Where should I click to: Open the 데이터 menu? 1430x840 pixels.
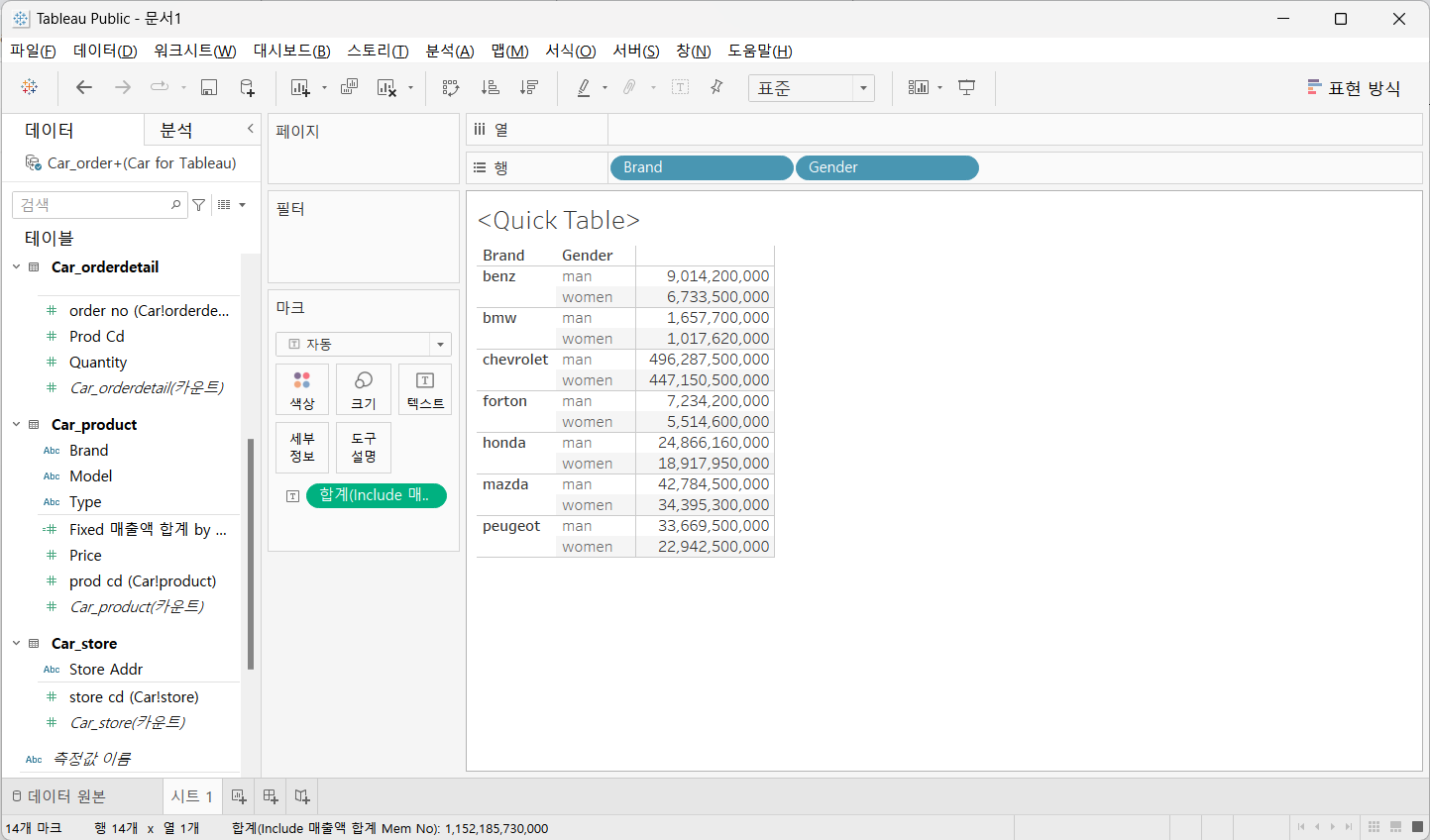105,51
